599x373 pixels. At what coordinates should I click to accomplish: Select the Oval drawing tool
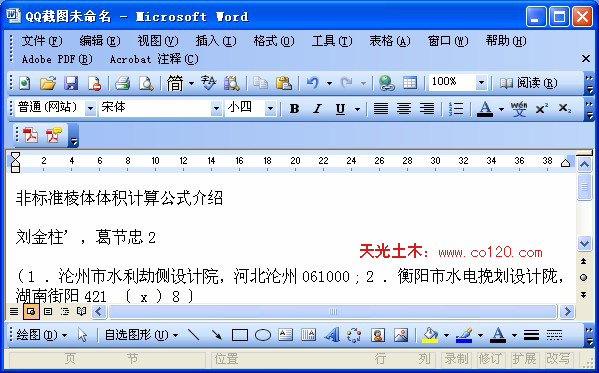263,335
